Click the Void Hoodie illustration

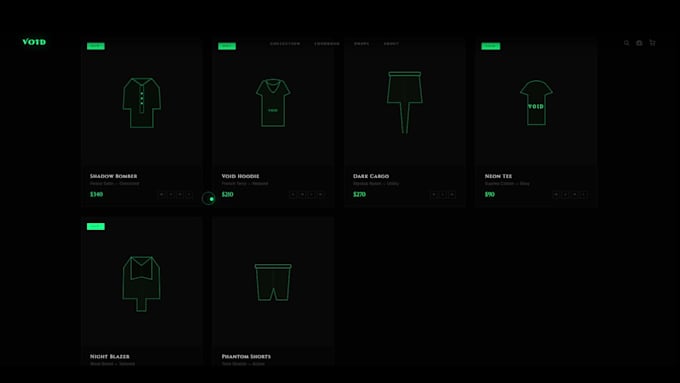pyautogui.click(x=273, y=103)
